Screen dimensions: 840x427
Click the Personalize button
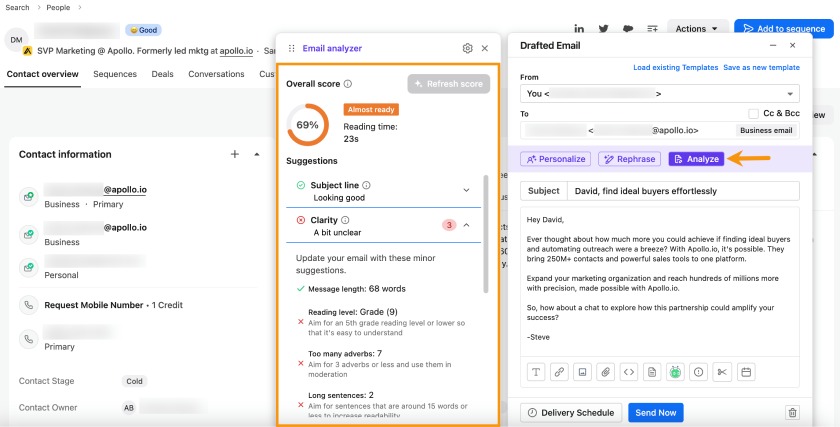(x=556, y=159)
